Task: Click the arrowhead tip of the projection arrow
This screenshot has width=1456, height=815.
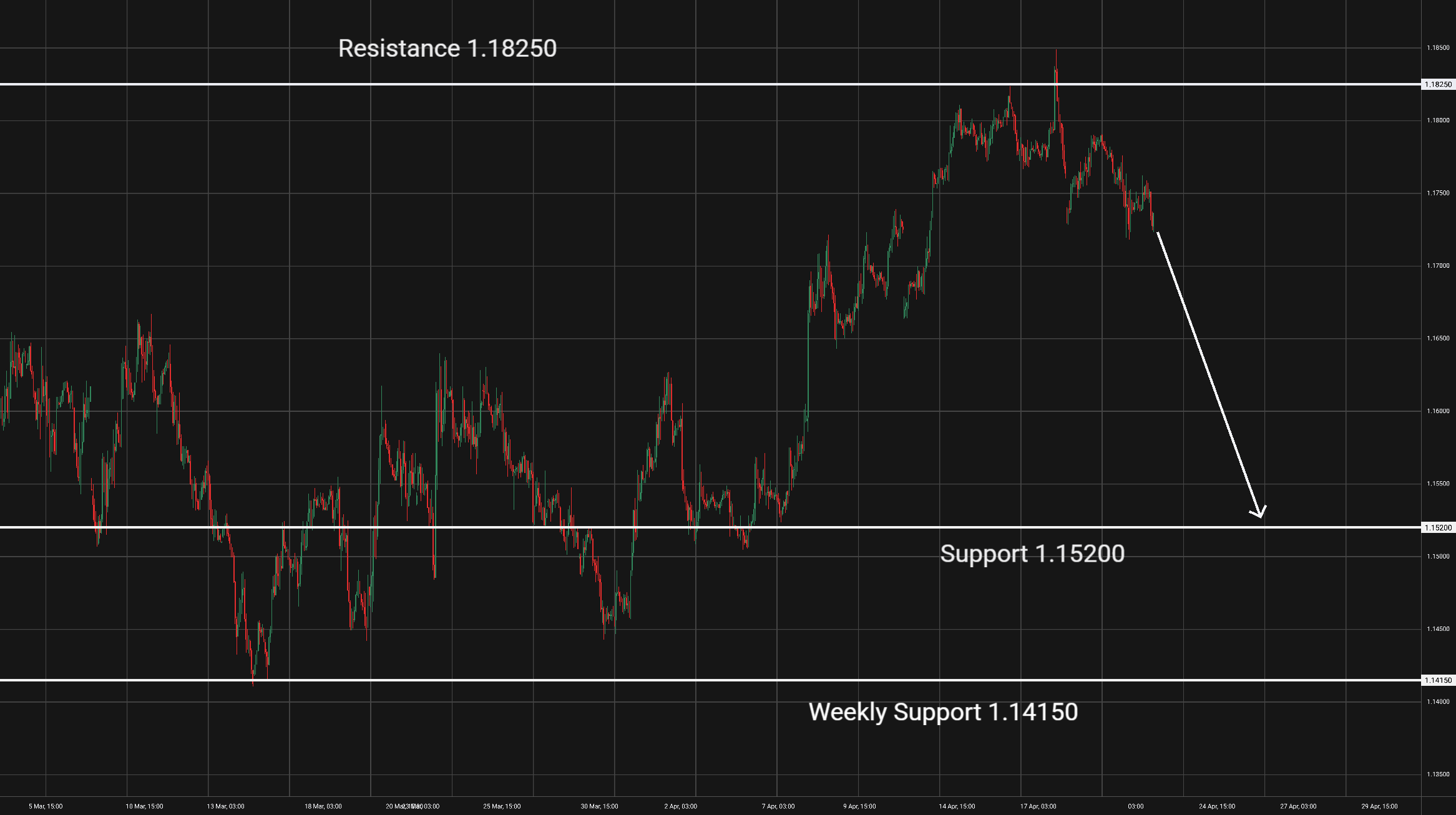Action: [x=1260, y=515]
